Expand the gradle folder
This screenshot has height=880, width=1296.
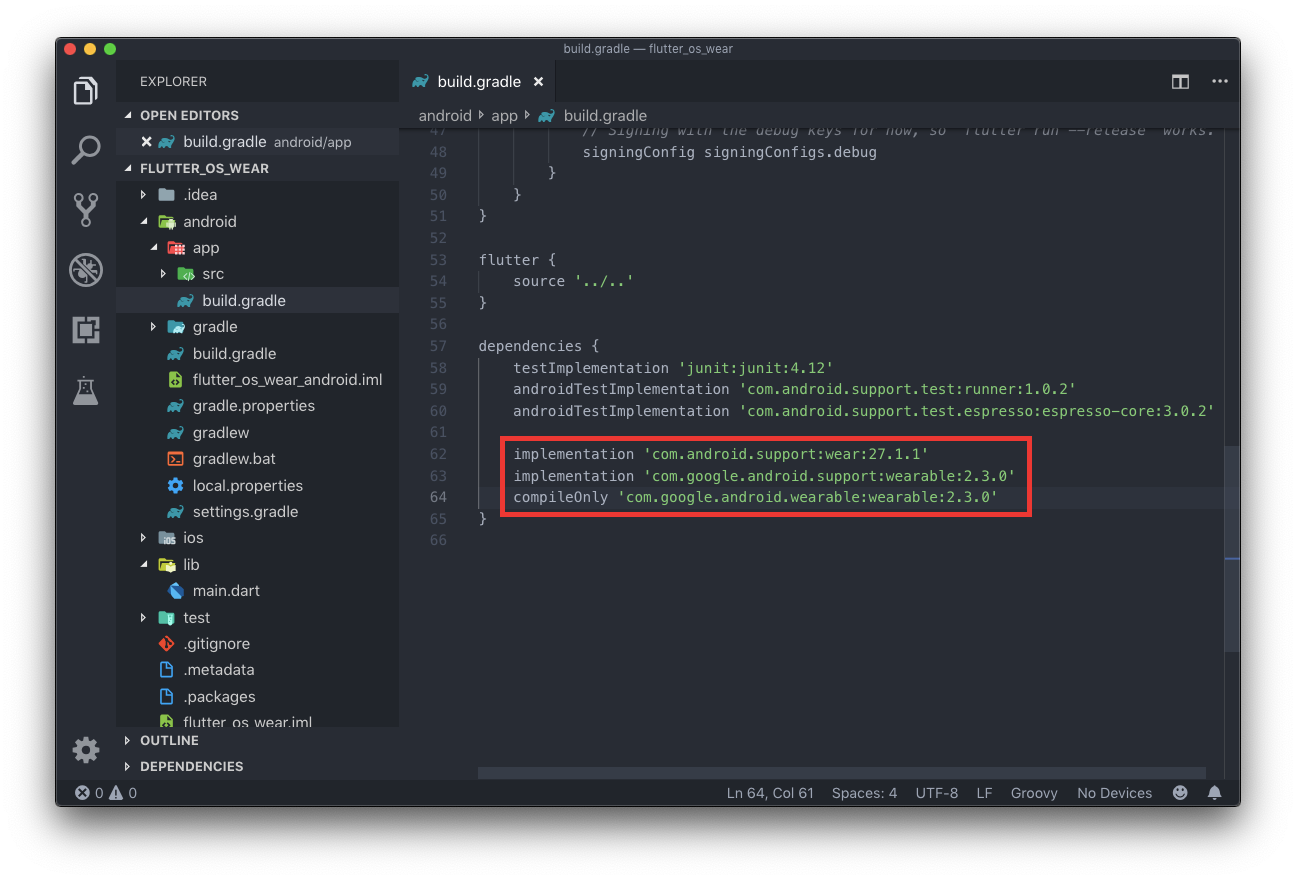click(153, 327)
